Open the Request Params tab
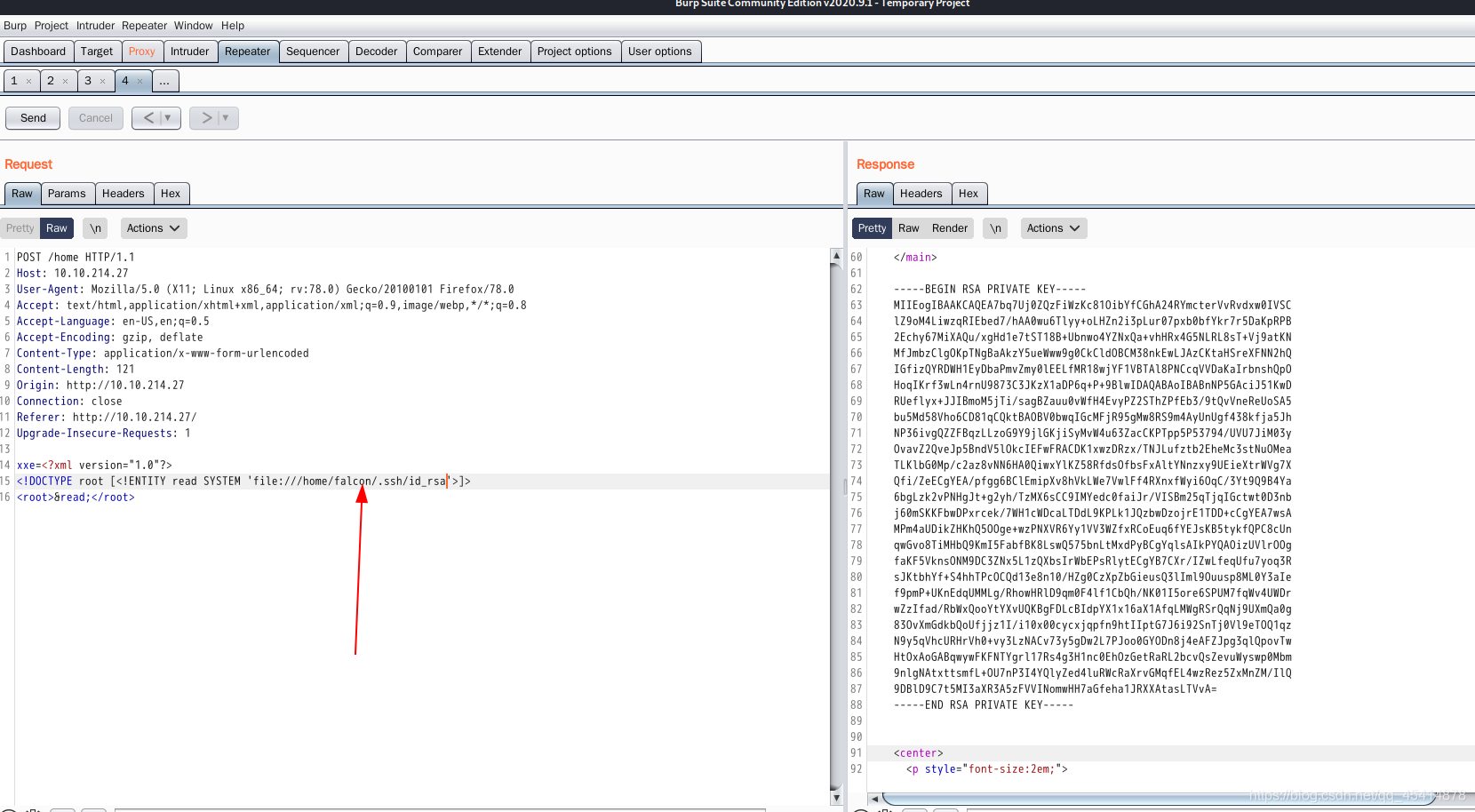The image size is (1475, 812). pos(68,194)
